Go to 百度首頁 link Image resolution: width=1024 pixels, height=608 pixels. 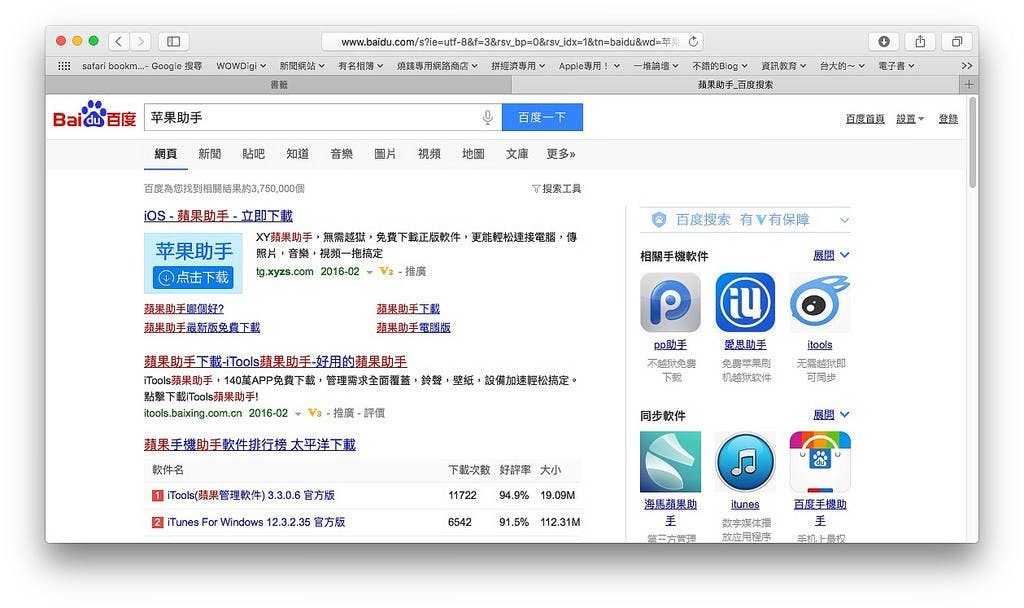click(x=865, y=118)
